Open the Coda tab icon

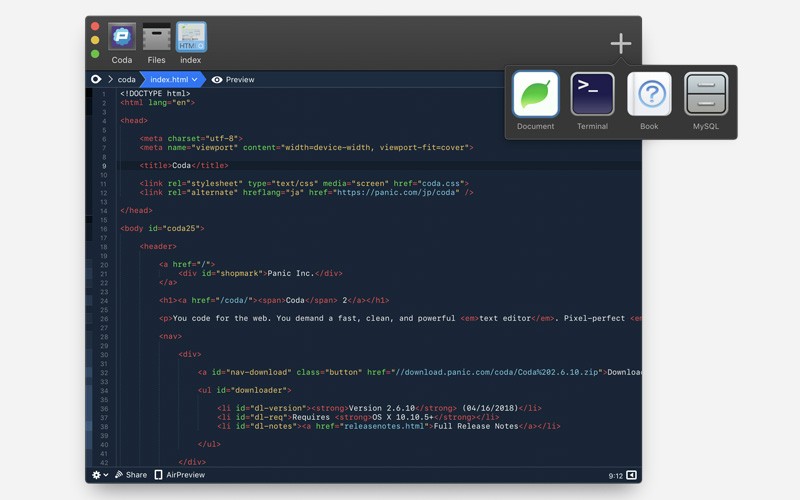pos(121,37)
